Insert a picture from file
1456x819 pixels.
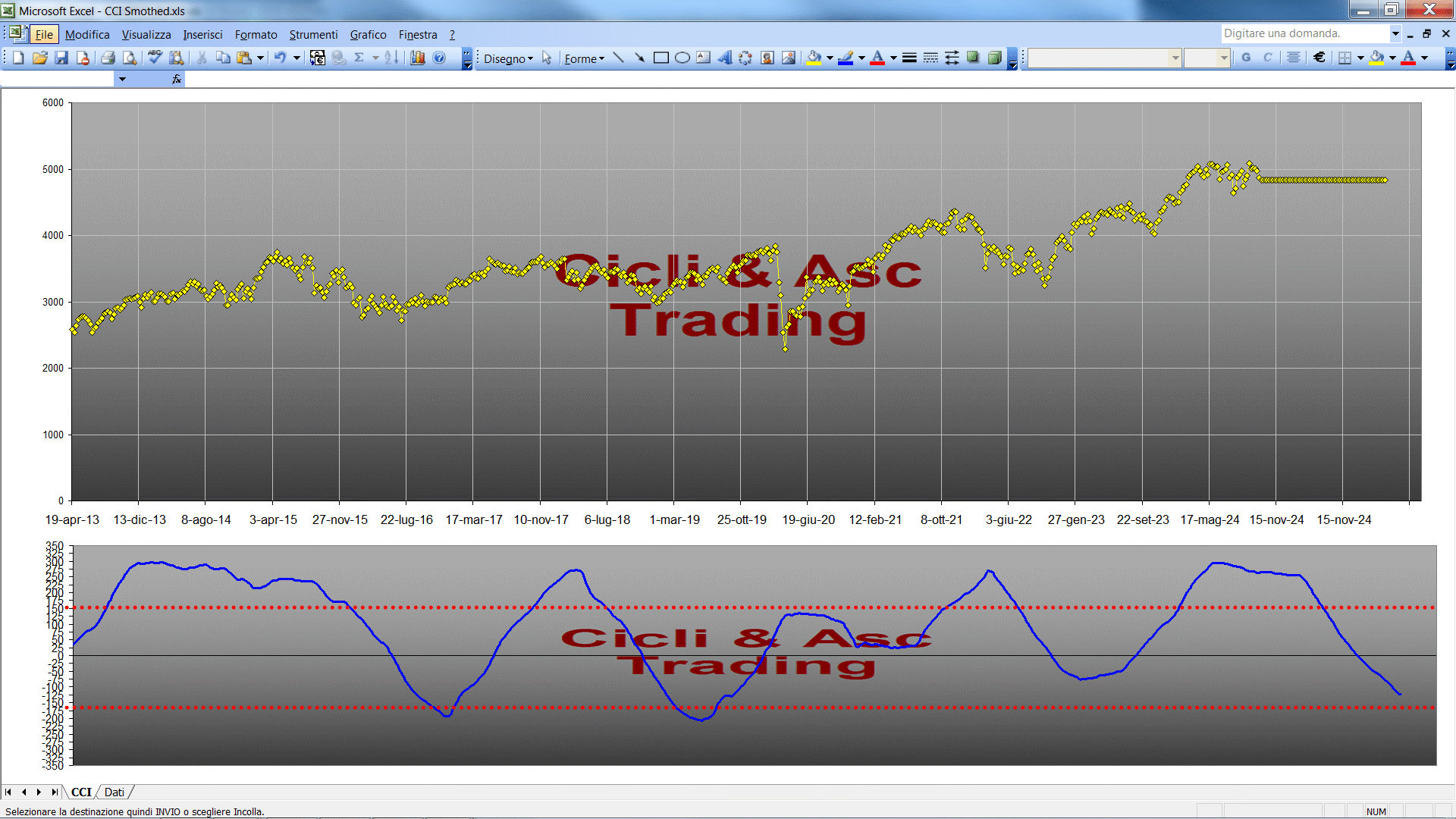pyautogui.click(x=789, y=58)
